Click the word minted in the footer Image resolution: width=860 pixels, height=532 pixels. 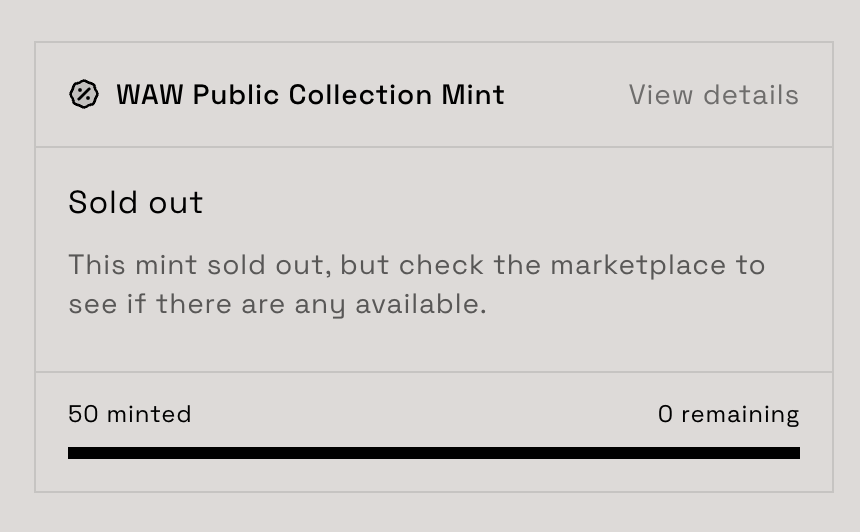[x=148, y=414]
